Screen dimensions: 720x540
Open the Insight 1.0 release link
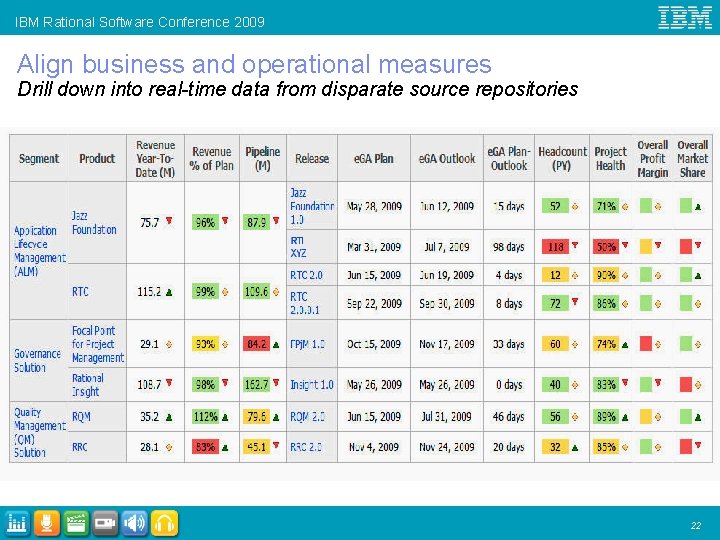coord(312,385)
